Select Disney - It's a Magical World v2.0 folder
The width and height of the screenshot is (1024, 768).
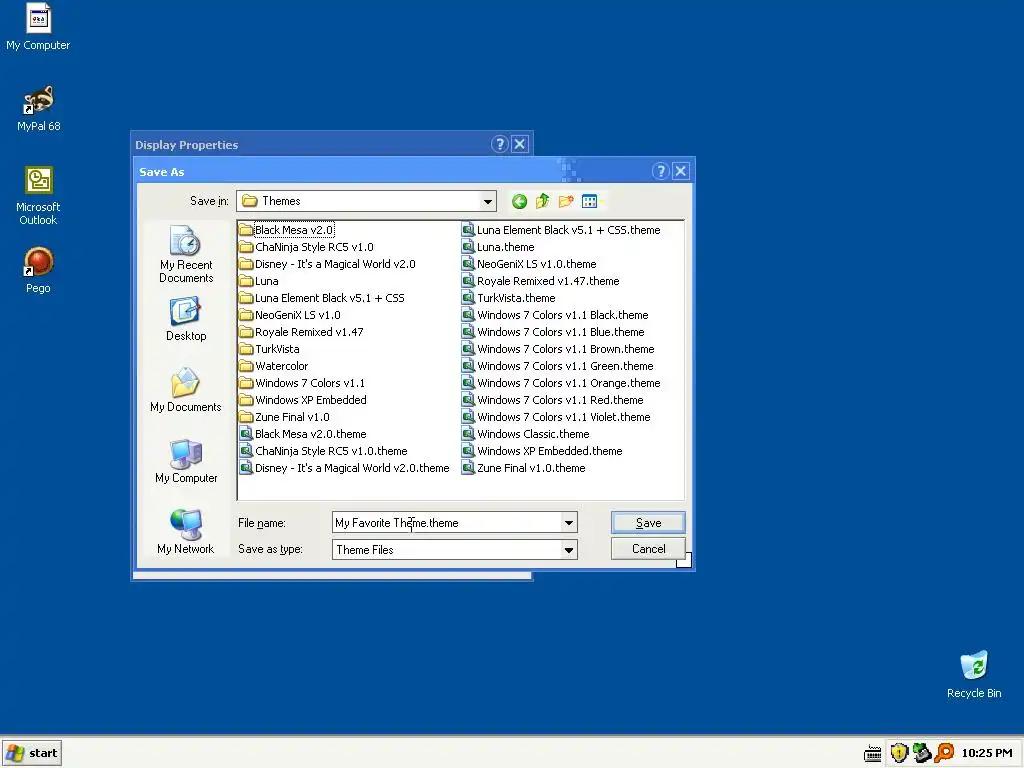pos(327,264)
